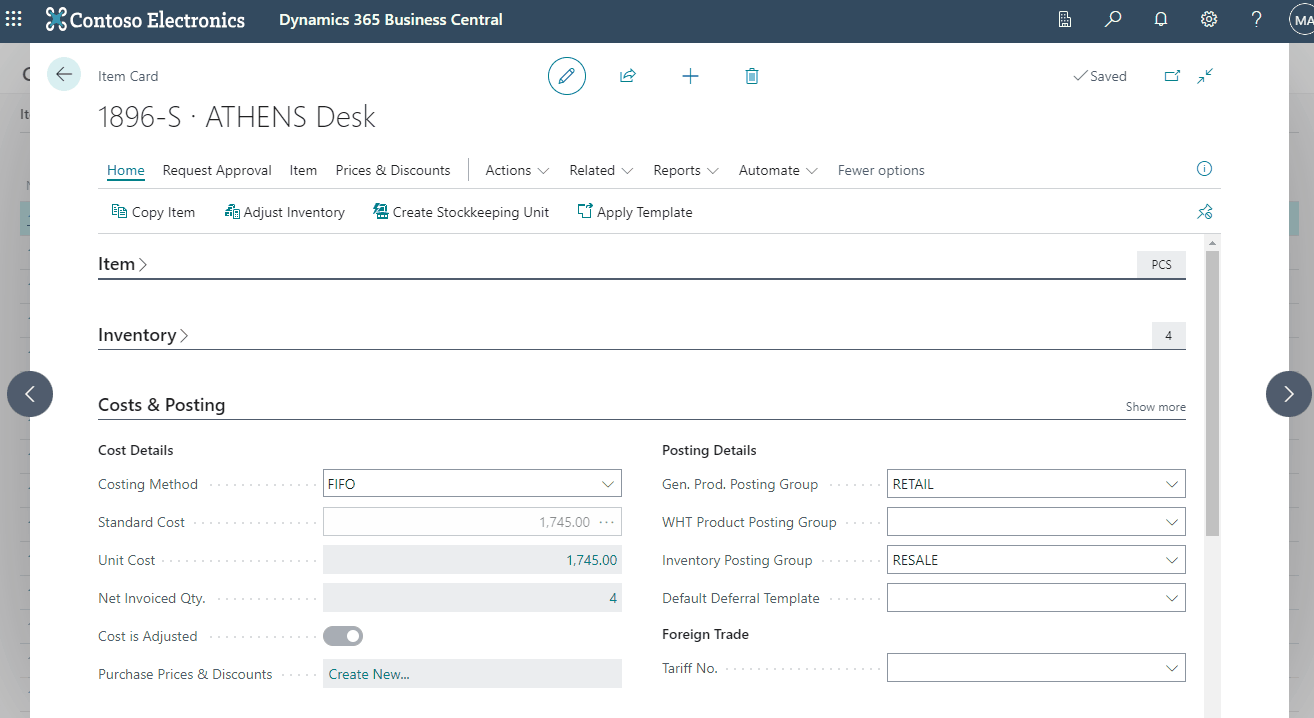Screen dimensions: 1314x718
Task: Pin the action bar with pin icon
Action: click(1205, 212)
